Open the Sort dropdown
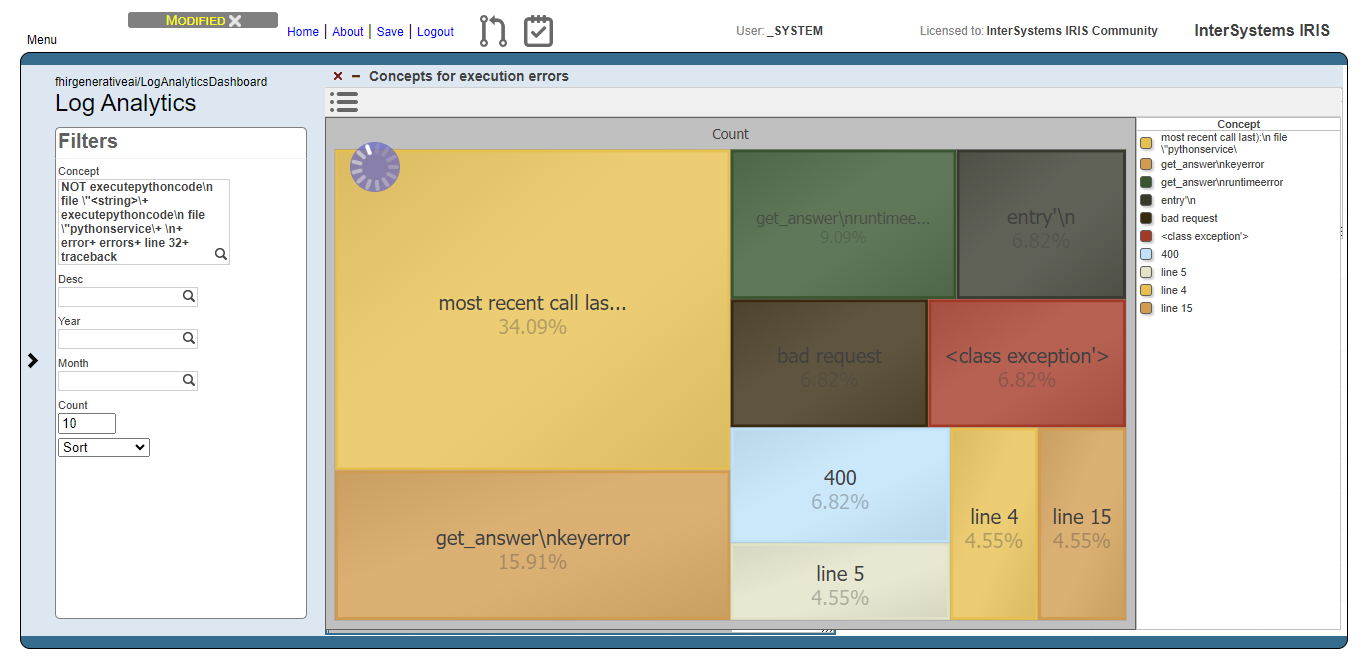The width and height of the screenshot is (1366, 657). pyautogui.click(x=104, y=448)
